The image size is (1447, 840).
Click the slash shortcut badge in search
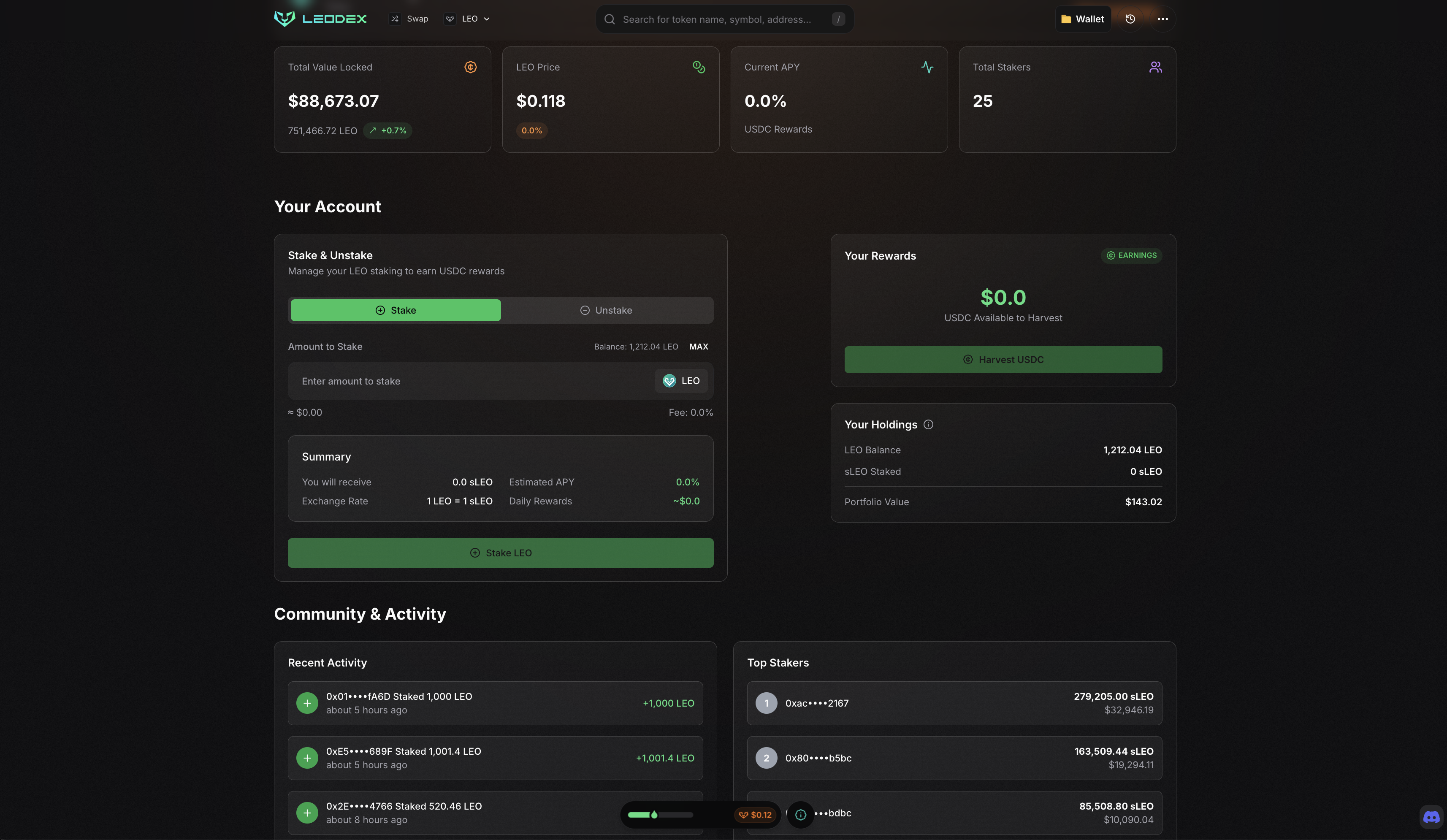[x=838, y=19]
